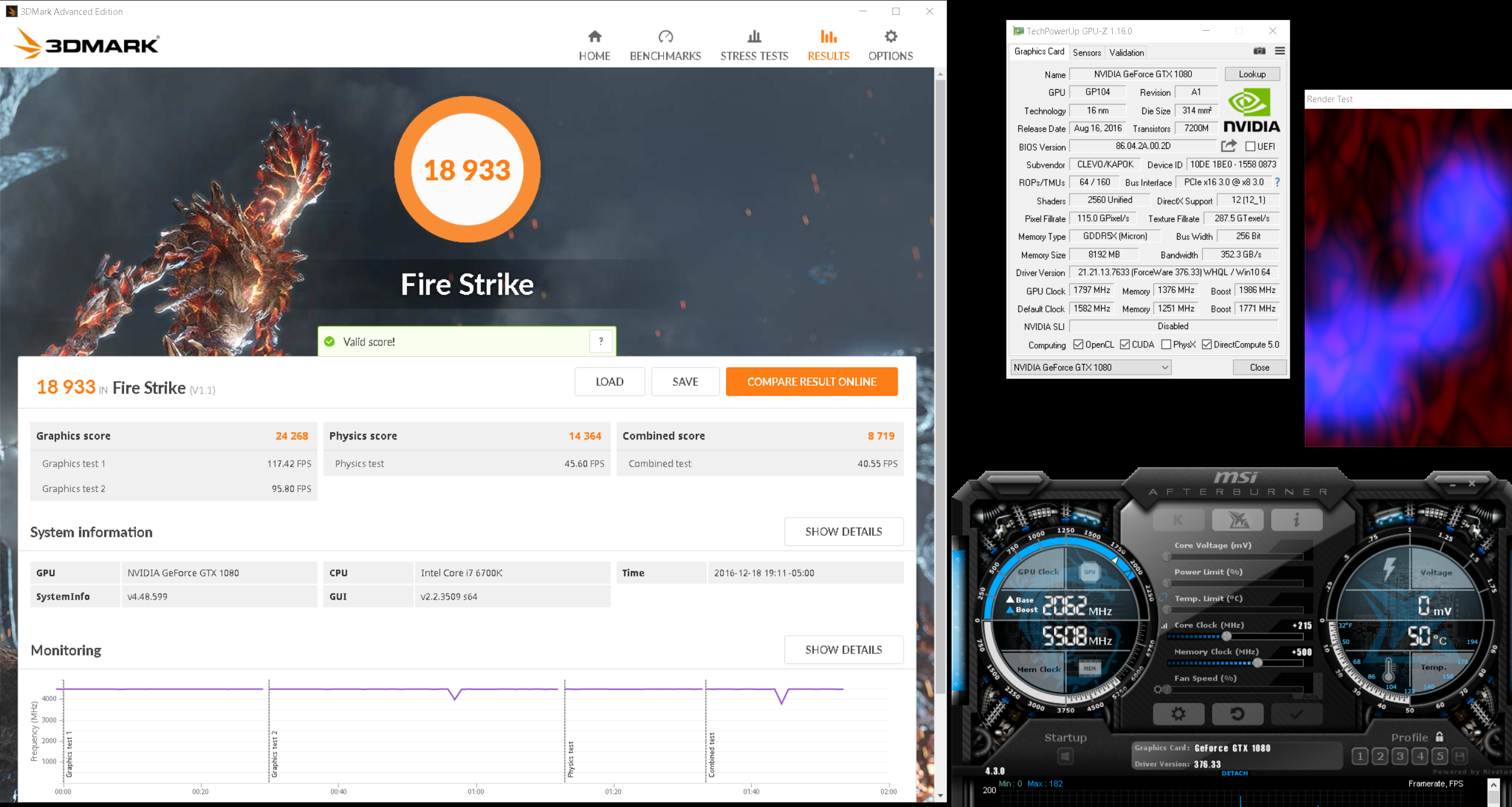1512x807 pixels.
Task: Open the Validation tab in GPU-Z
Action: pyautogui.click(x=1126, y=53)
